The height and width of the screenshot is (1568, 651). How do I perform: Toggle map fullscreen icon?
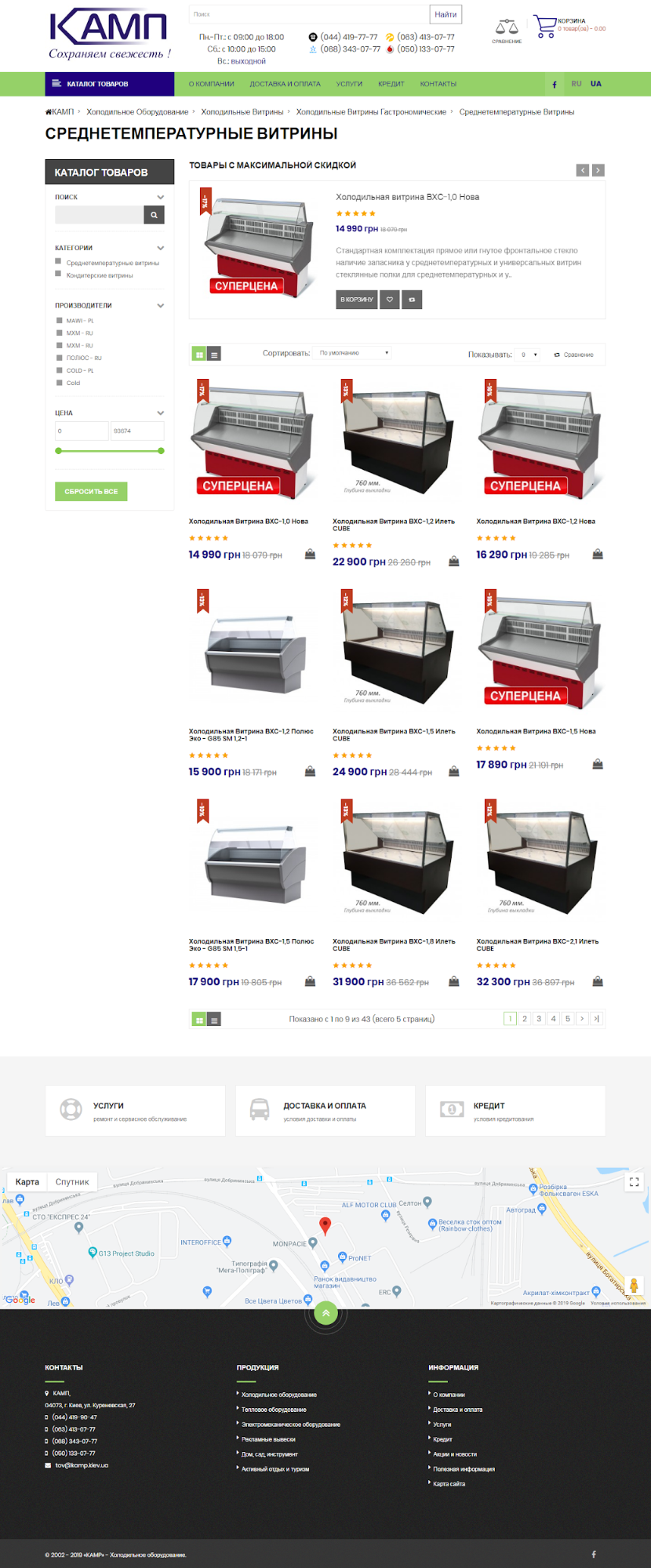pyautogui.click(x=635, y=1181)
